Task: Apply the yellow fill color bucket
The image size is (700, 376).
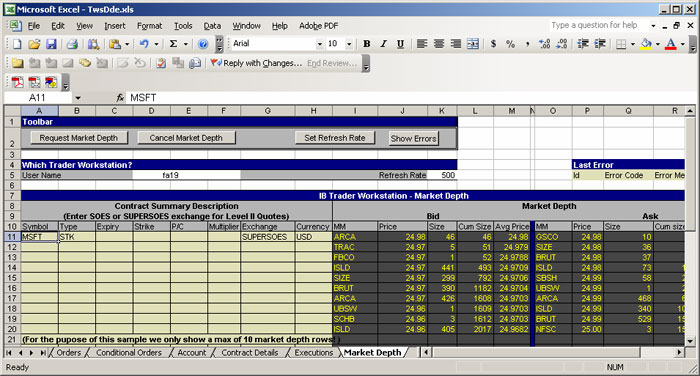Action: (x=646, y=44)
